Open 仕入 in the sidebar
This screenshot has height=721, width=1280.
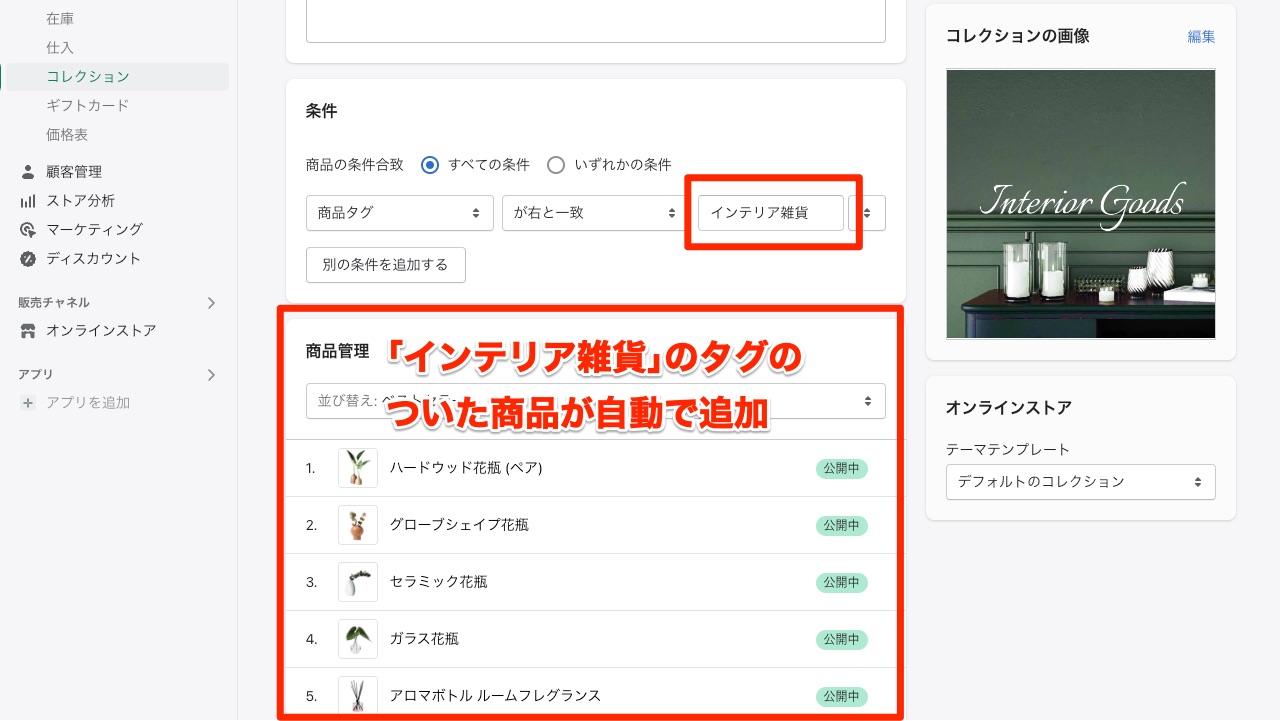pyautogui.click(x=60, y=48)
